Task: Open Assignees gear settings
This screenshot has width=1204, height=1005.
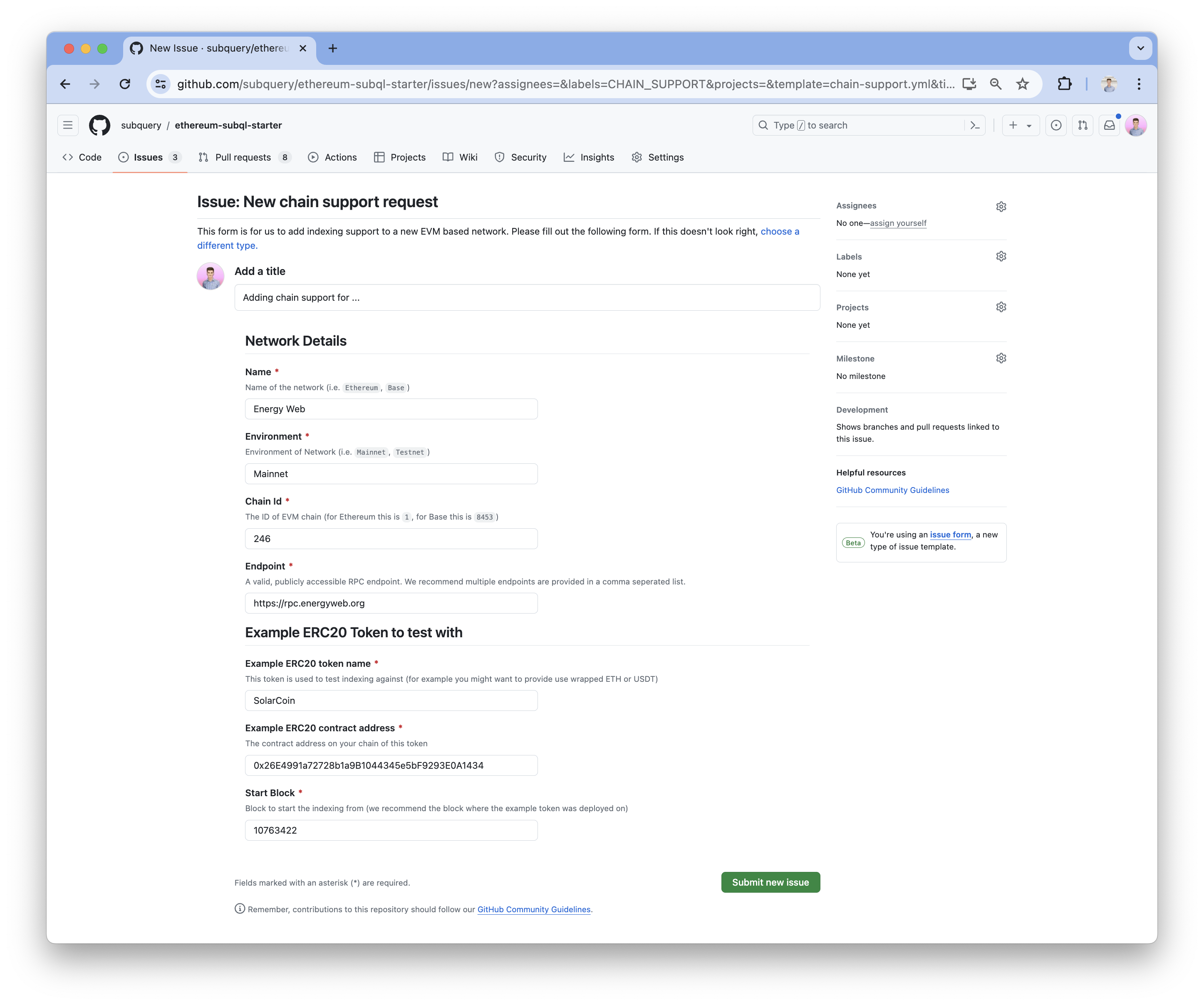Action: (x=1001, y=206)
